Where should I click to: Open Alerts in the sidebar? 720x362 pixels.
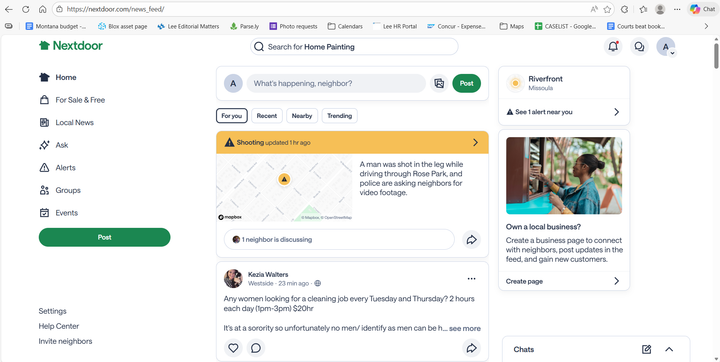point(57,168)
